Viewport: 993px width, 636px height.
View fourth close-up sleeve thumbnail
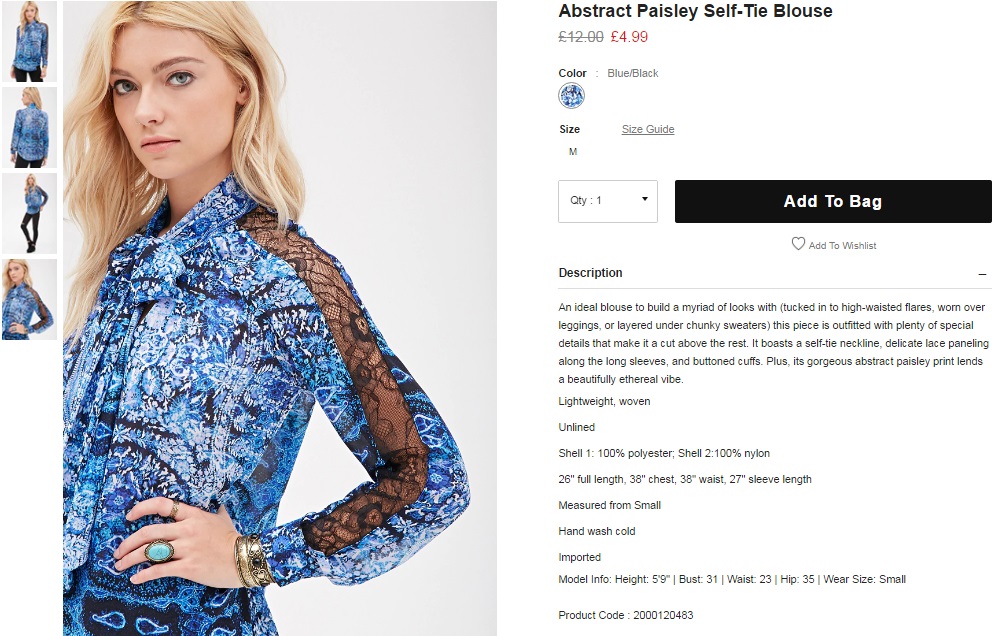pyautogui.click(x=29, y=299)
